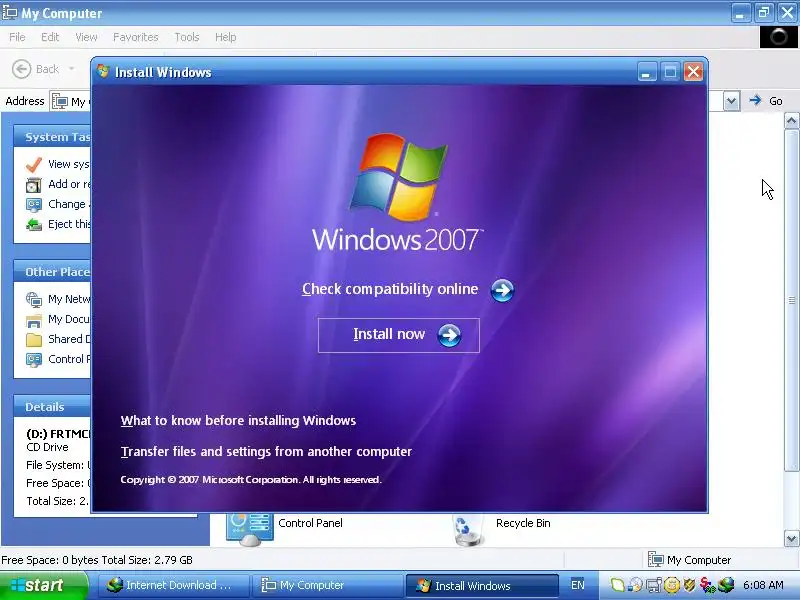Open the Recycle Bin item in file pane
Viewport: 800px width, 600px height.
pyautogui.click(x=502, y=528)
